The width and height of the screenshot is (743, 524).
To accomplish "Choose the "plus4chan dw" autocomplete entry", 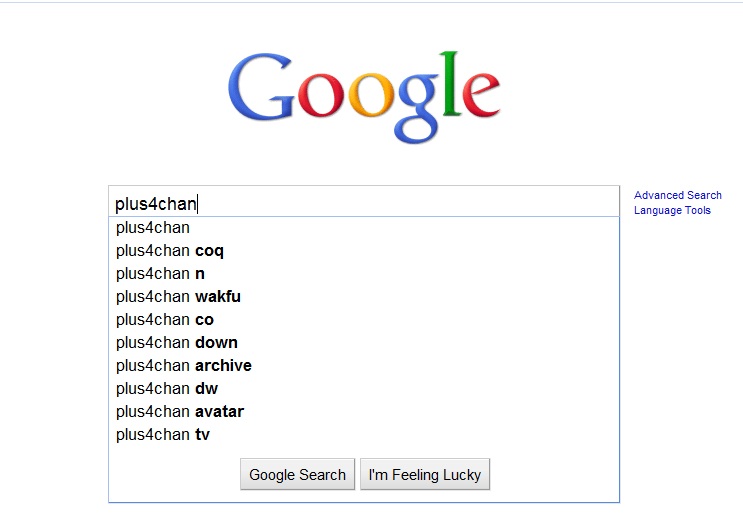I will coord(167,389).
